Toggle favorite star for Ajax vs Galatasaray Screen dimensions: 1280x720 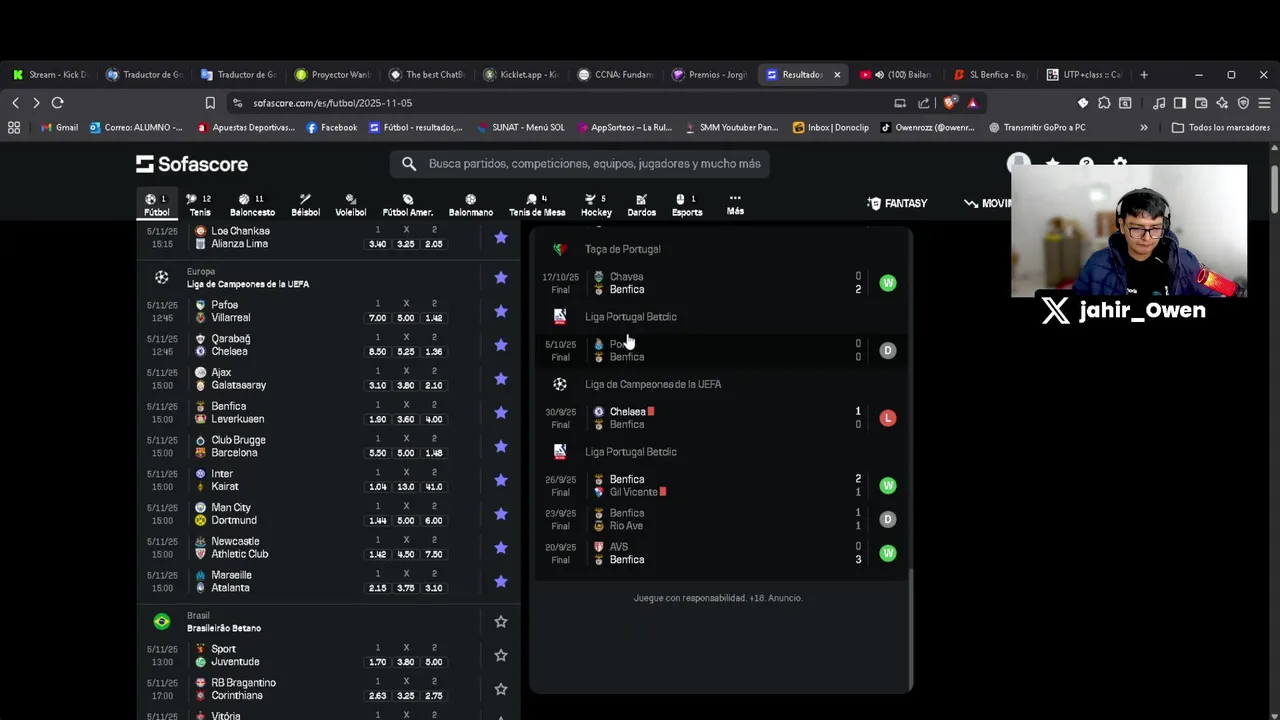click(501, 379)
